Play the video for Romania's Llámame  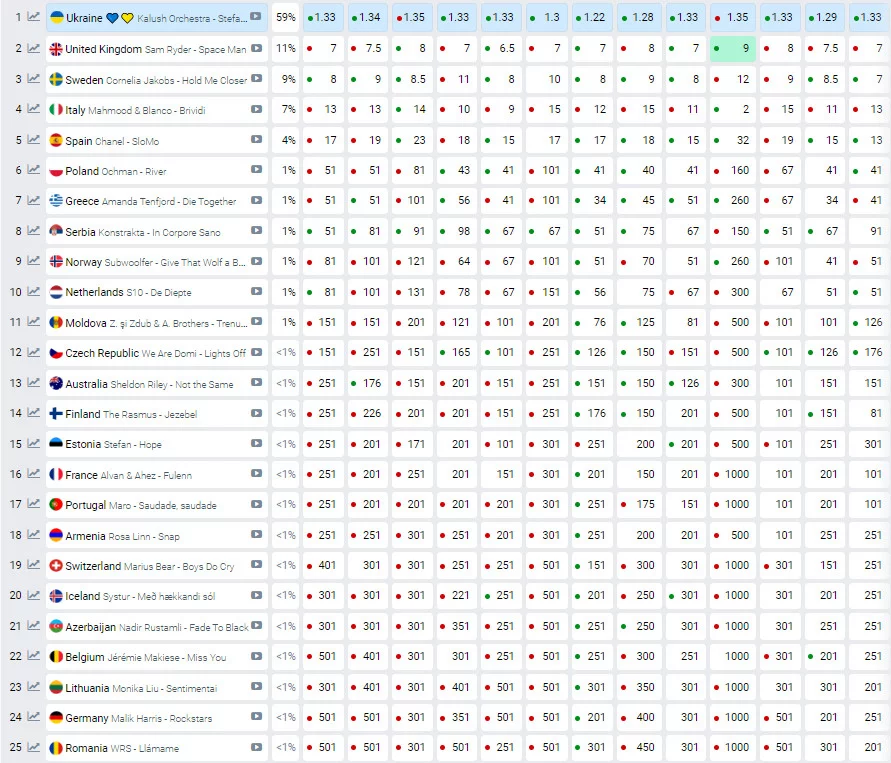click(256, 747)
